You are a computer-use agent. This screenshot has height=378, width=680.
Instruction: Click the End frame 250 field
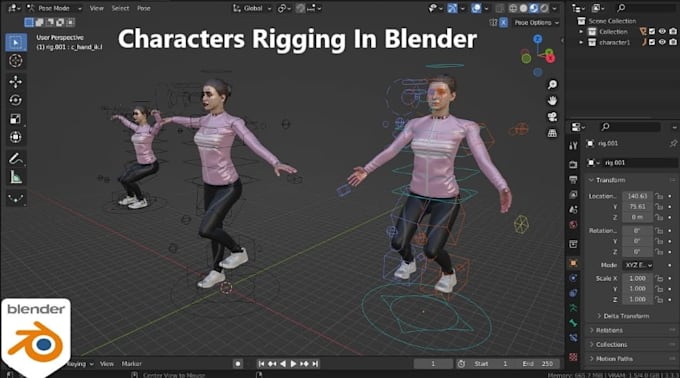[x=538, y=364]
